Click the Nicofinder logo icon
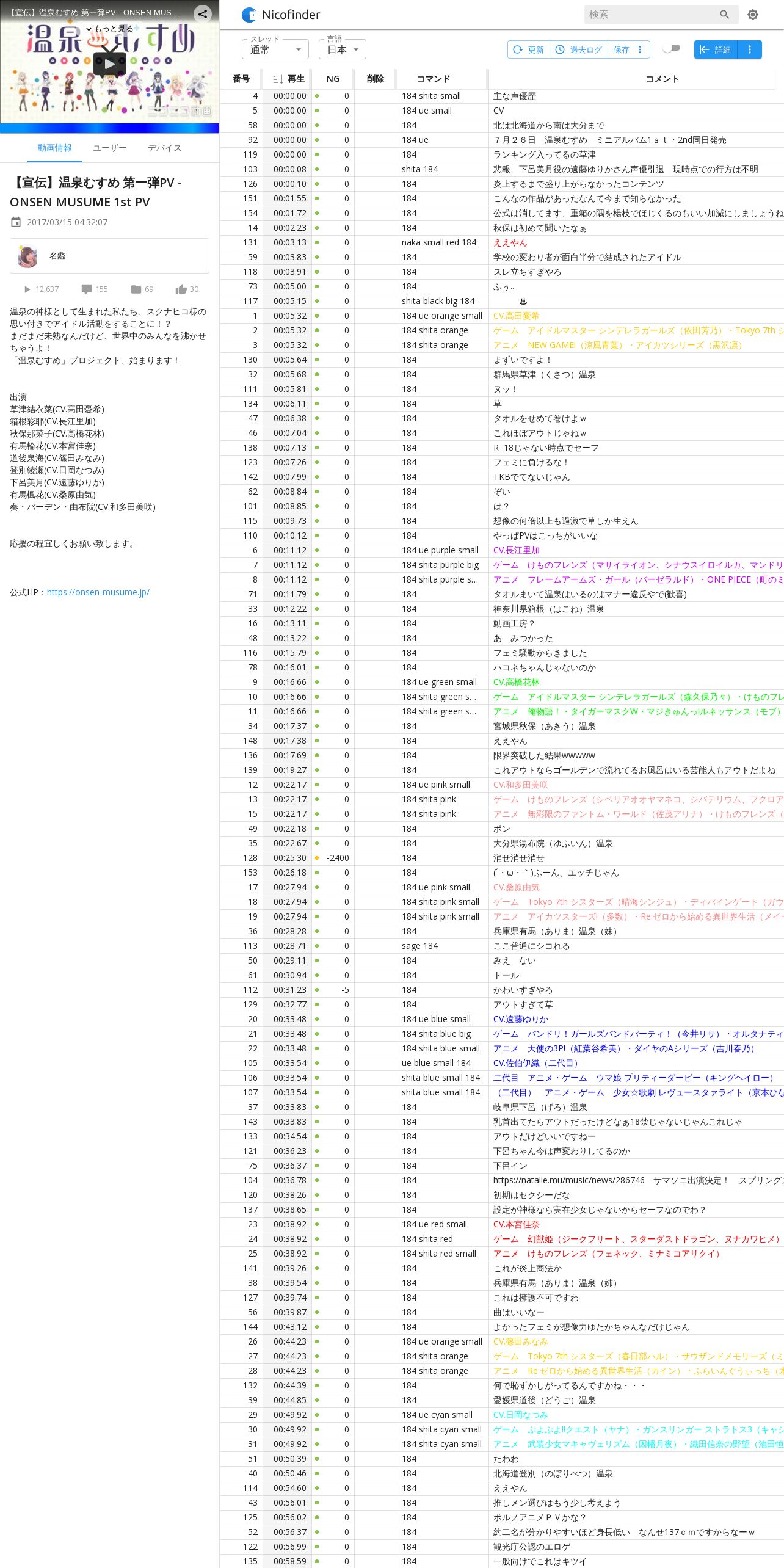The width and height of the screenshot is (784, 1568). tap(249, 15)
